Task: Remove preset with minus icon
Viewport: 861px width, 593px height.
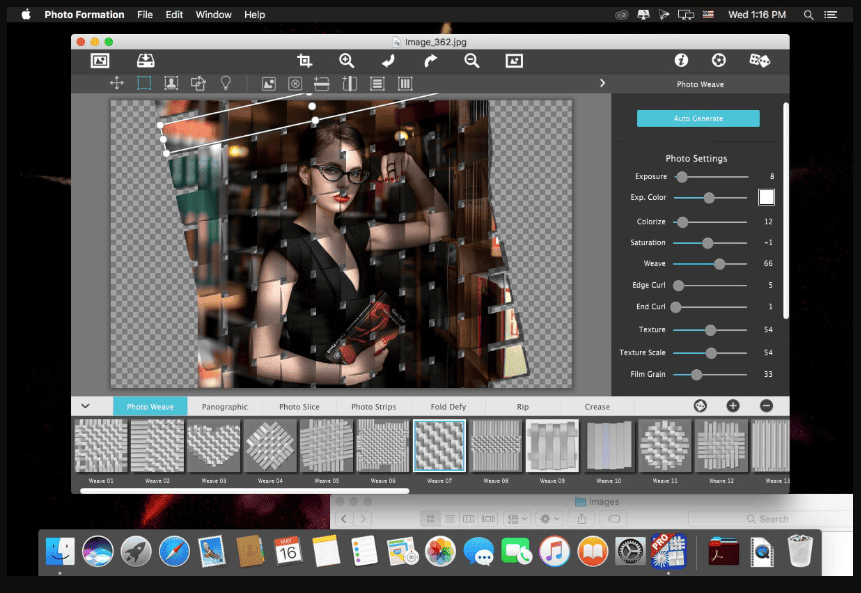Action: [767, 406]
